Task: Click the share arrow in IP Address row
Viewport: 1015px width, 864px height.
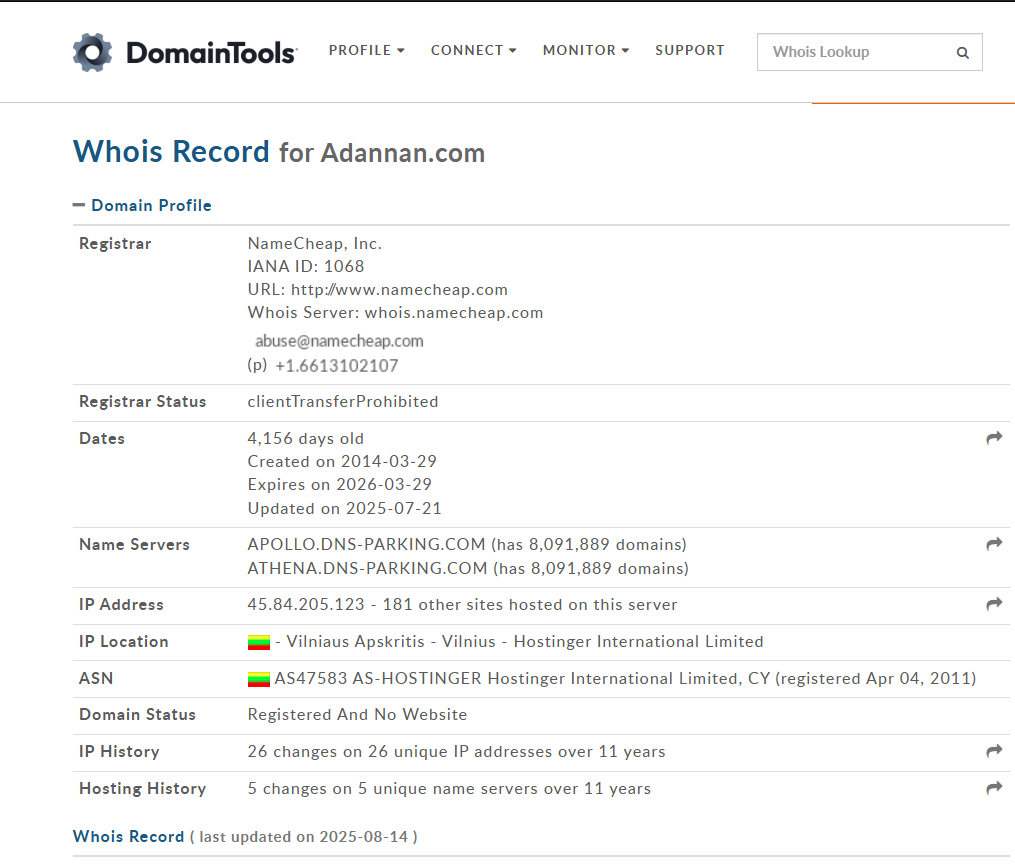Action: 994,604
